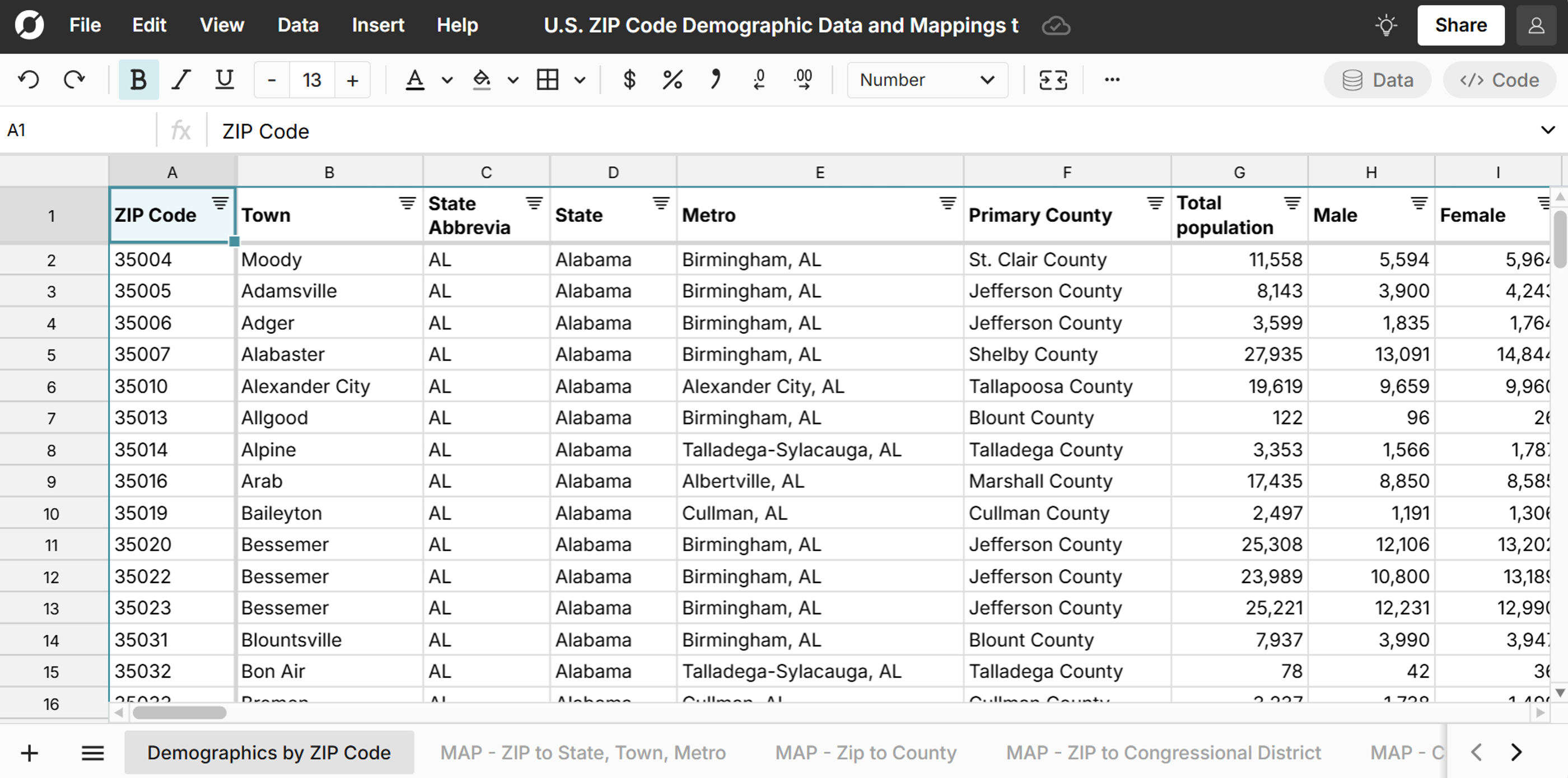
Task: Open fill color dropdown arrow
Action: [513, 80]
